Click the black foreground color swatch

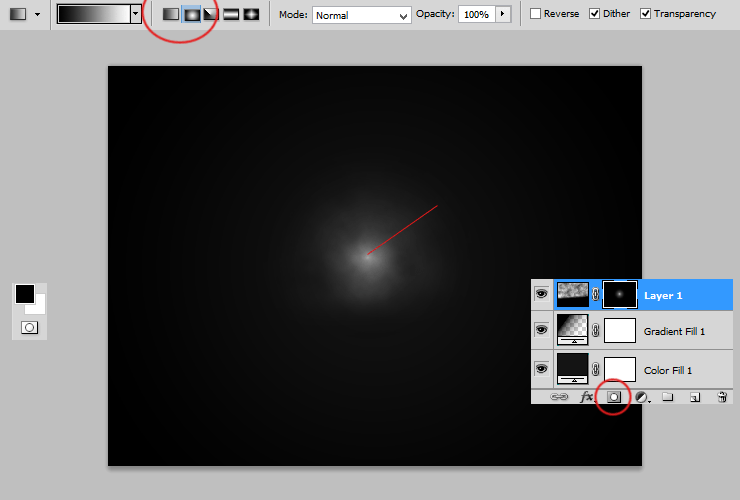pos(24,294)
